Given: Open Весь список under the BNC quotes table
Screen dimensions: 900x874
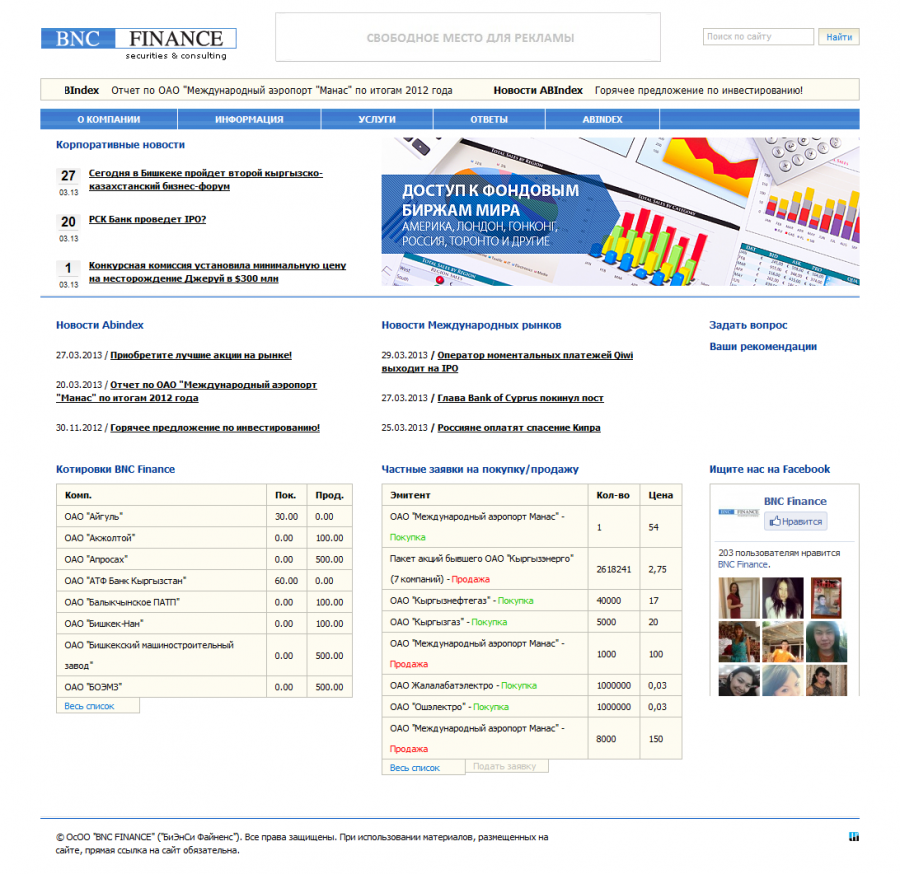Looking at the screenshot, I should click(x=90, y=706).
